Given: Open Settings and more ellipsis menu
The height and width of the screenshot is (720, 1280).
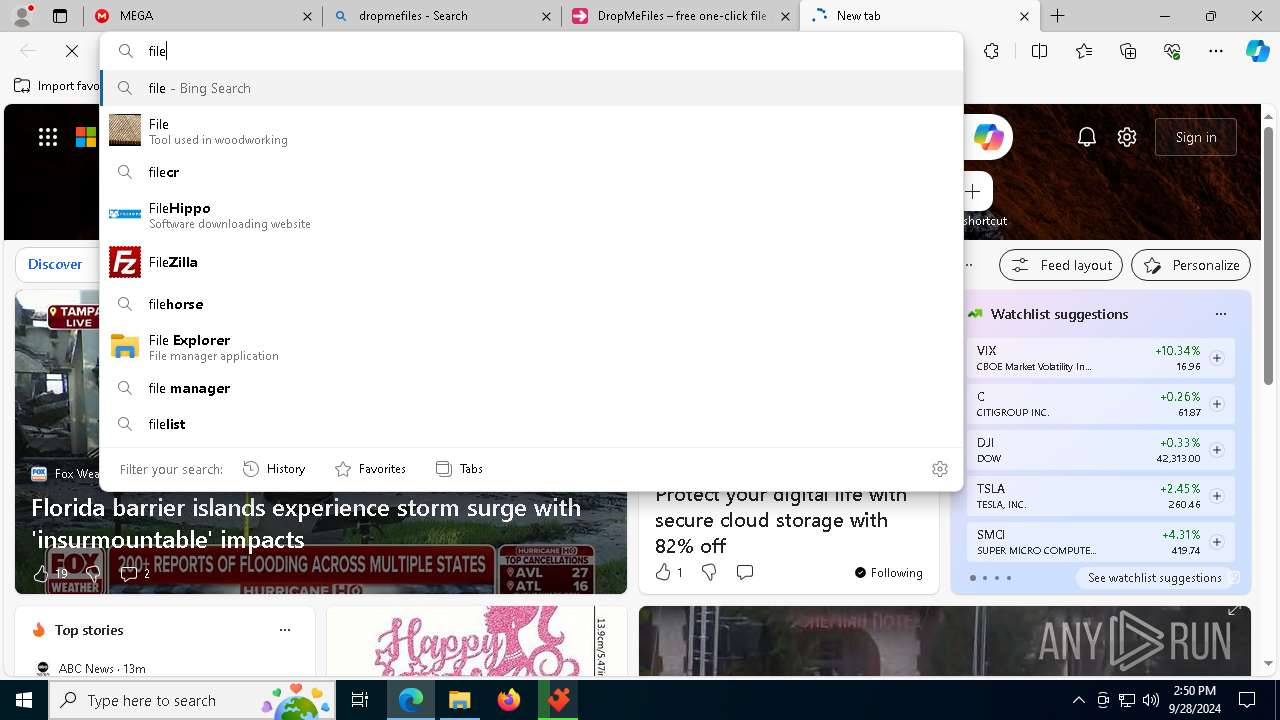Looking at the screenshot, I should tap(1216, 51).
